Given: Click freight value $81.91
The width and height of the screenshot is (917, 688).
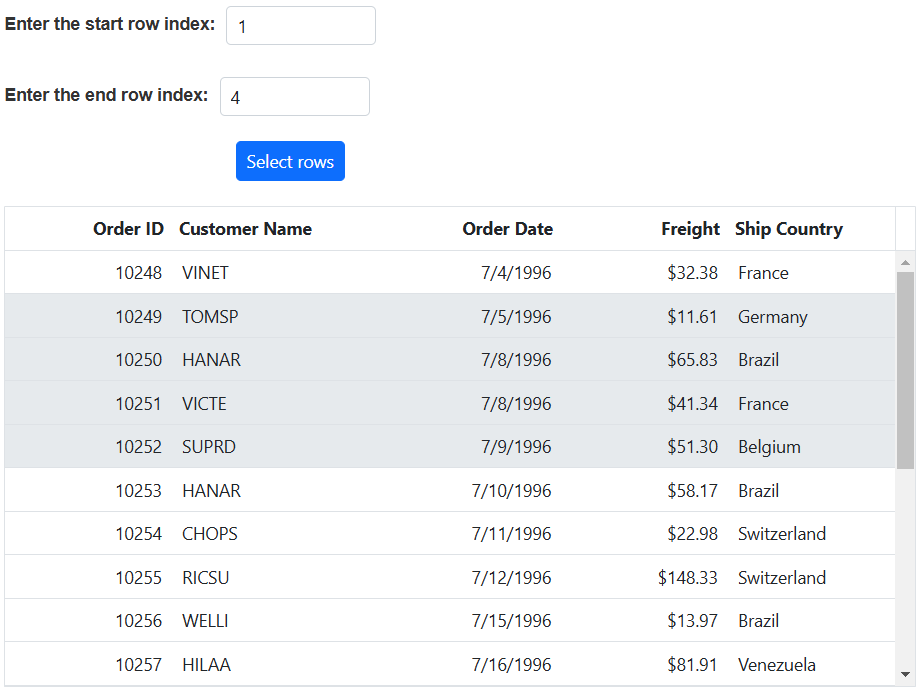Looking at the screenshot, I should pyautogui.click(x=692, y=665).
